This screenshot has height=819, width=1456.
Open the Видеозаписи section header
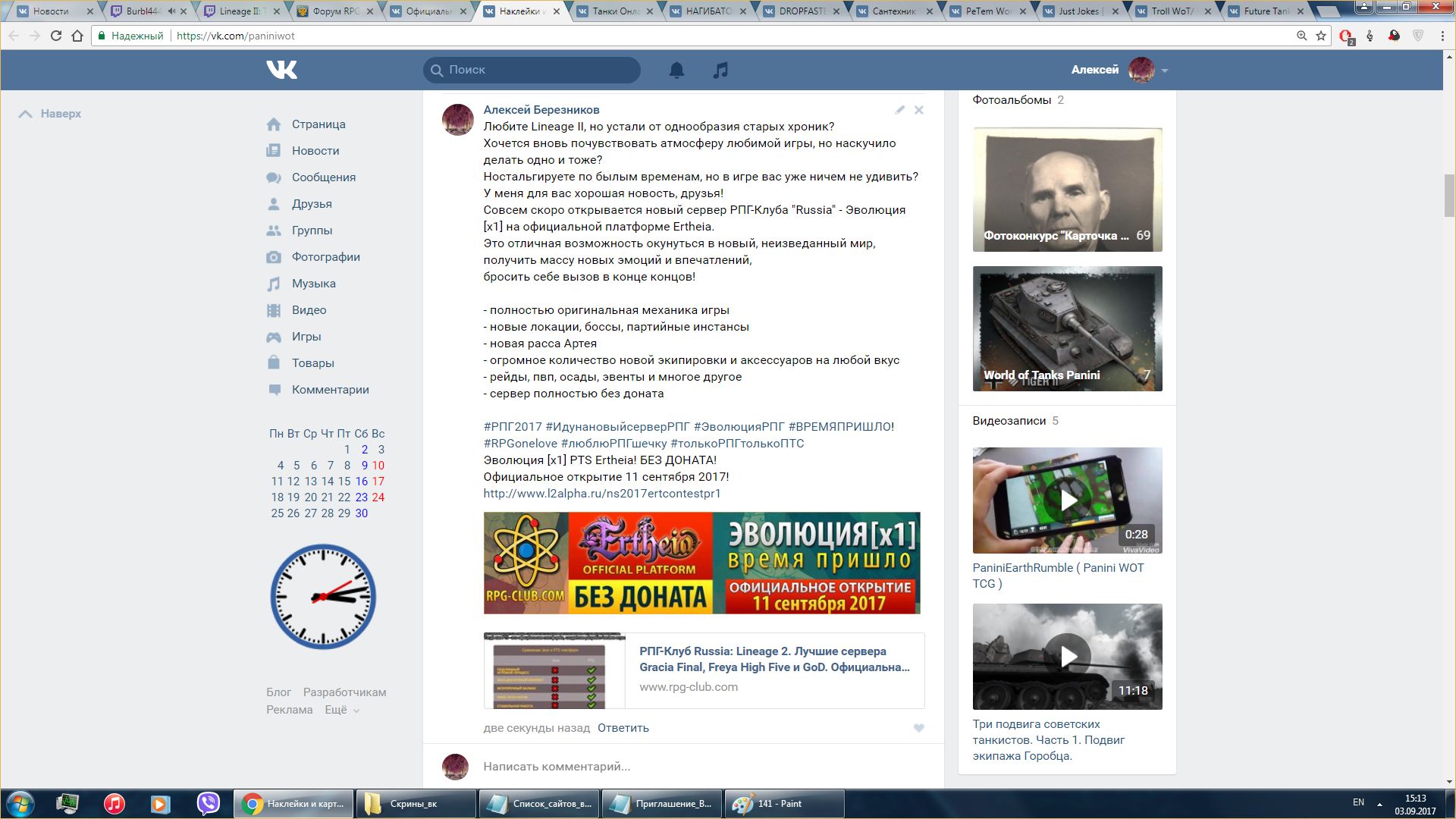tap(1009, 421)
